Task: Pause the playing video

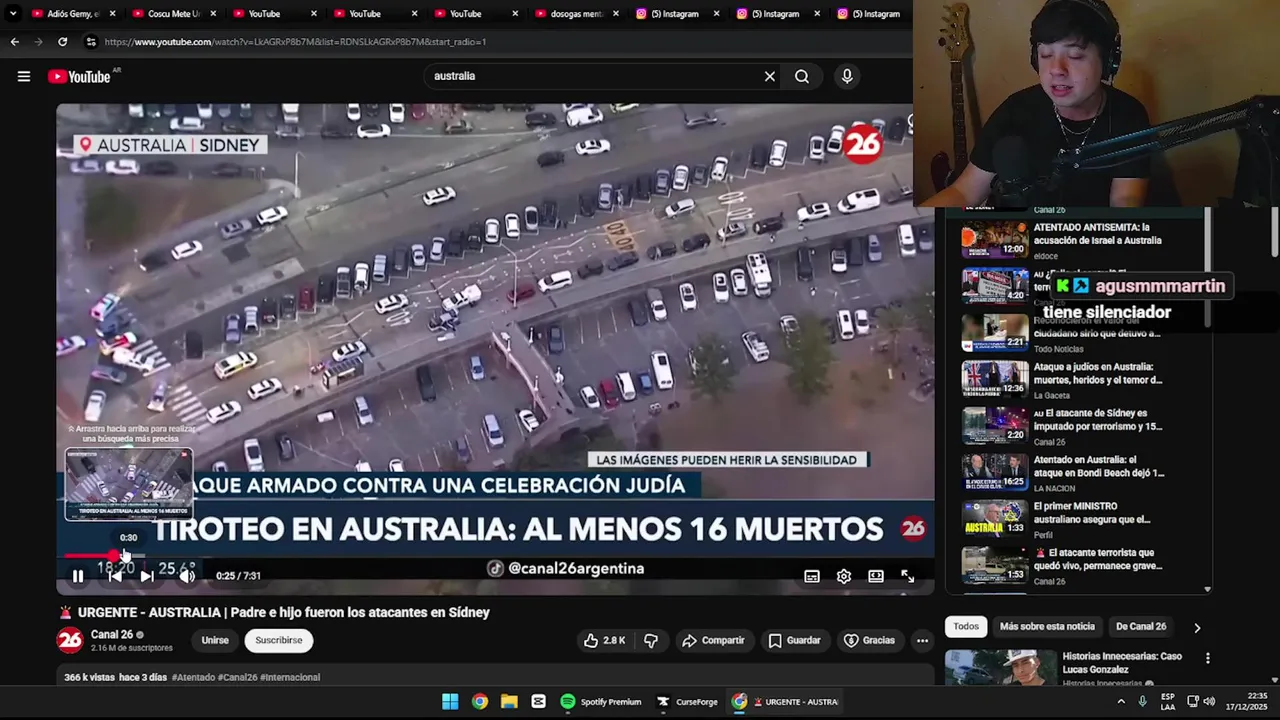Action: (78, 576)
